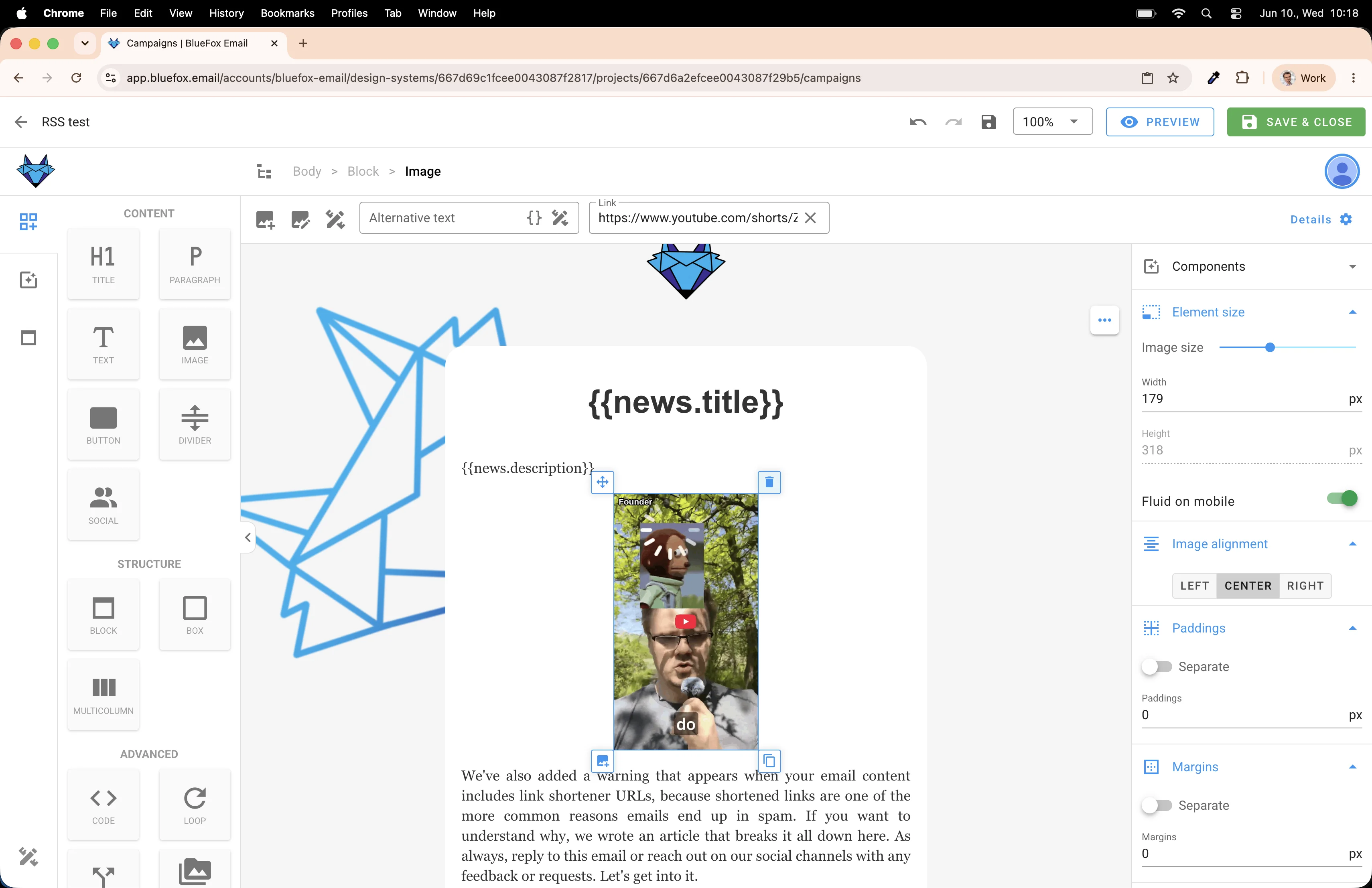Open the structure tree icon by breadcrumb
The image size is (1372, 888).
[x=264, y=171]
